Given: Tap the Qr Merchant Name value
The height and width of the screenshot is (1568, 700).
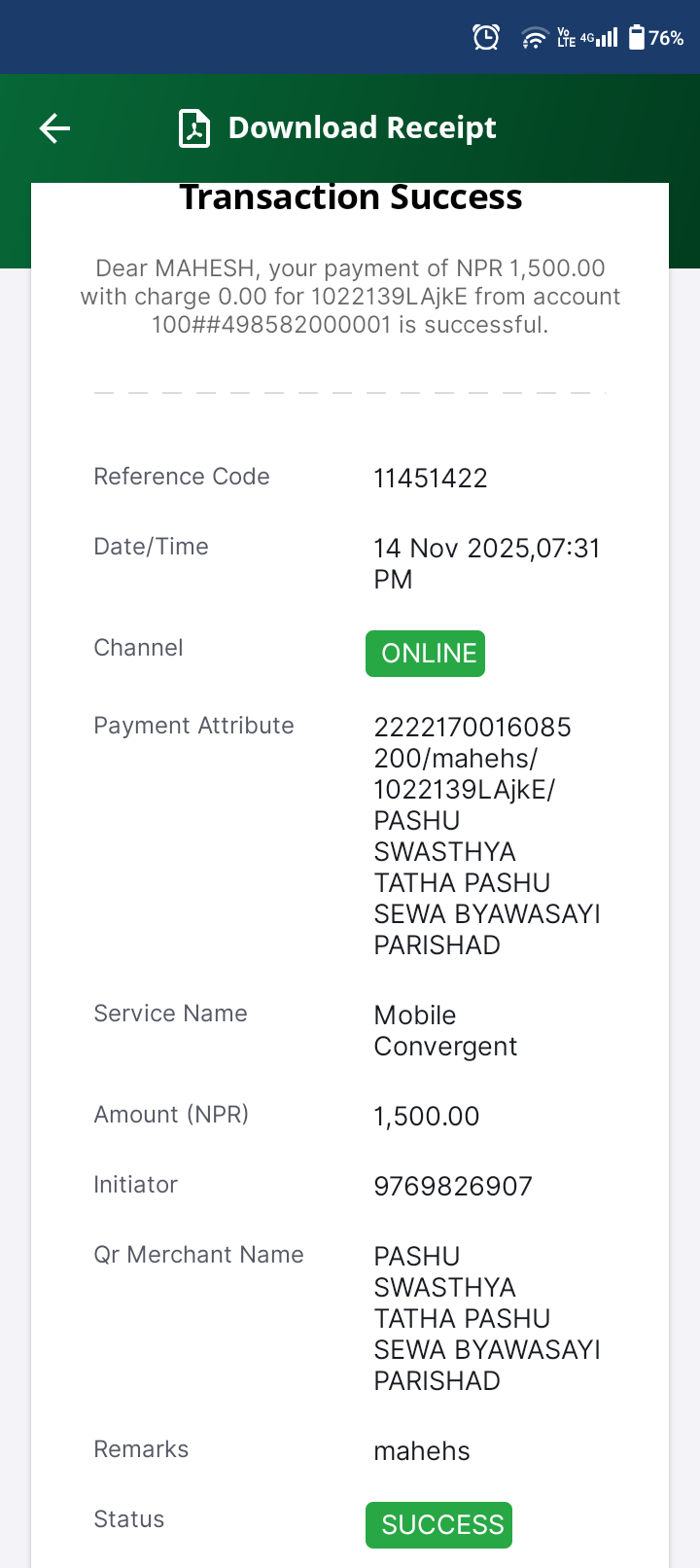Looking at the screenshot, I should 487,1319.
